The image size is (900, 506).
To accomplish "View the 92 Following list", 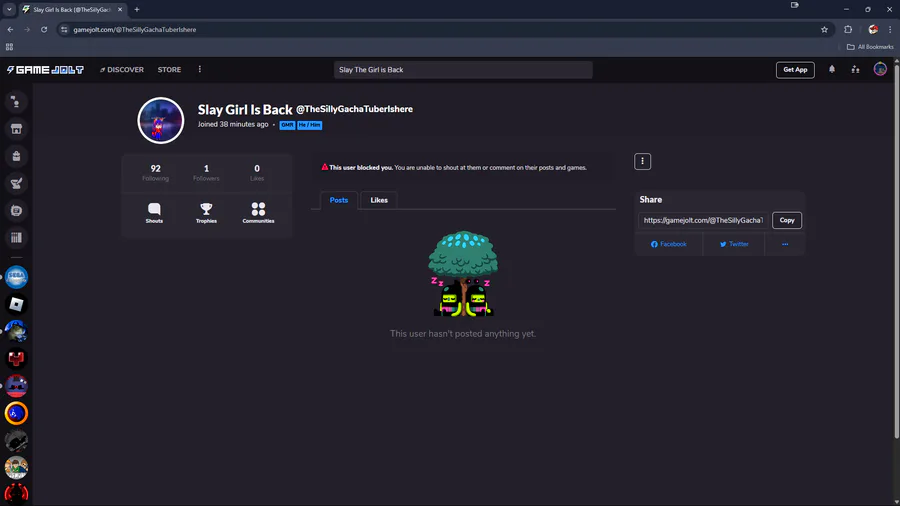I will coord(156,172).
